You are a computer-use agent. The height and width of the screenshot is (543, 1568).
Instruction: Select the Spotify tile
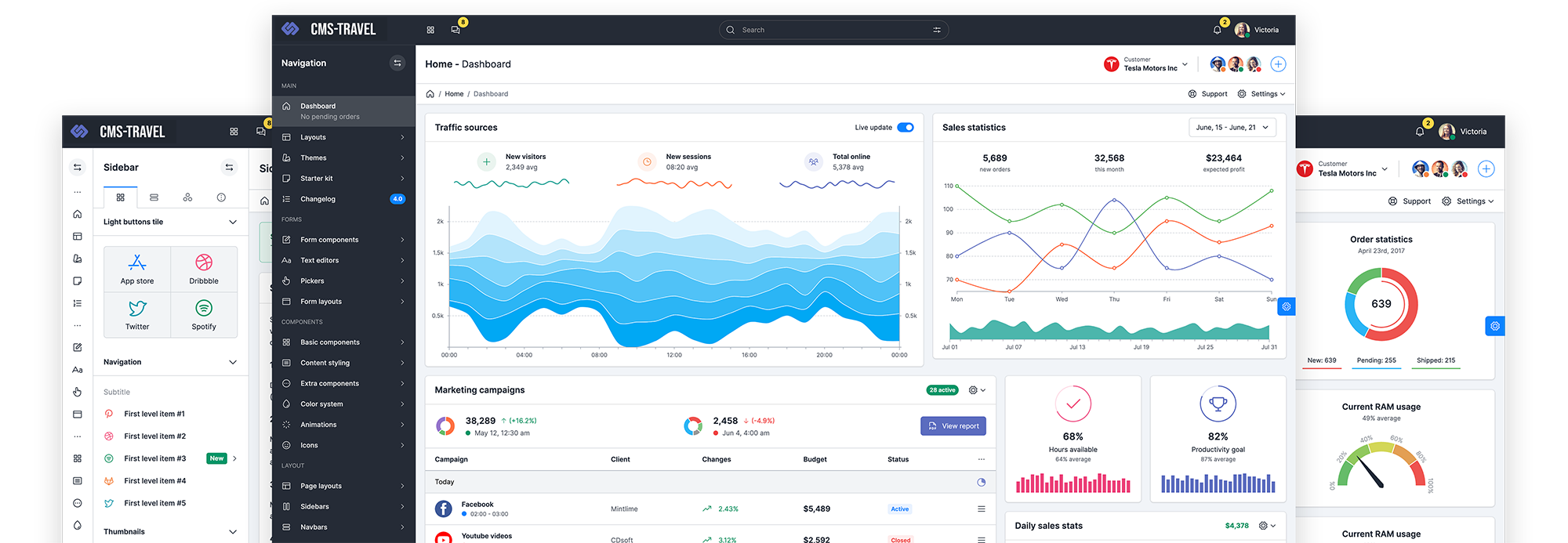pyautogui.click(x=204, y=315)
